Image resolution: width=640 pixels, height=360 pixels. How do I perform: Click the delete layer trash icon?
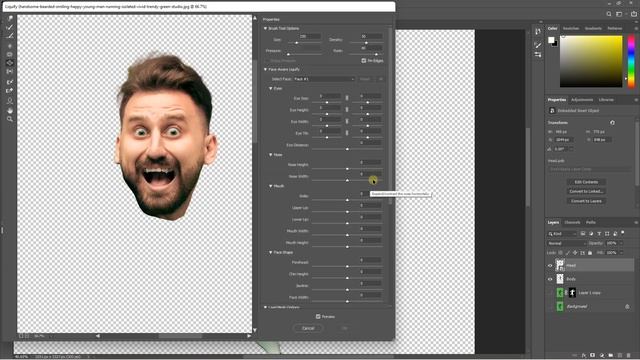tap(629, 356)
